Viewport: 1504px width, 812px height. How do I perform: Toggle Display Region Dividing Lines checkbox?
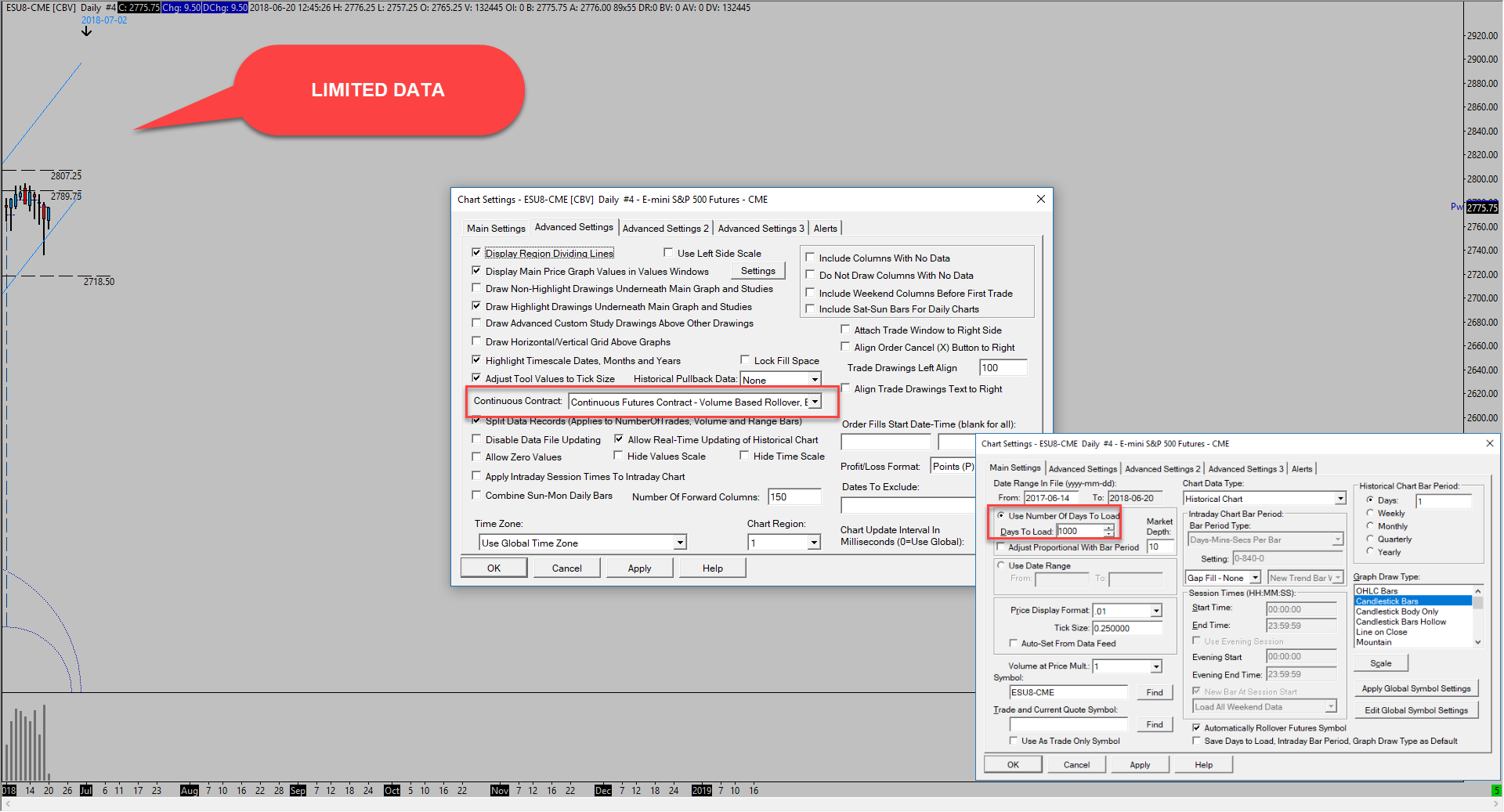[476, 253]
